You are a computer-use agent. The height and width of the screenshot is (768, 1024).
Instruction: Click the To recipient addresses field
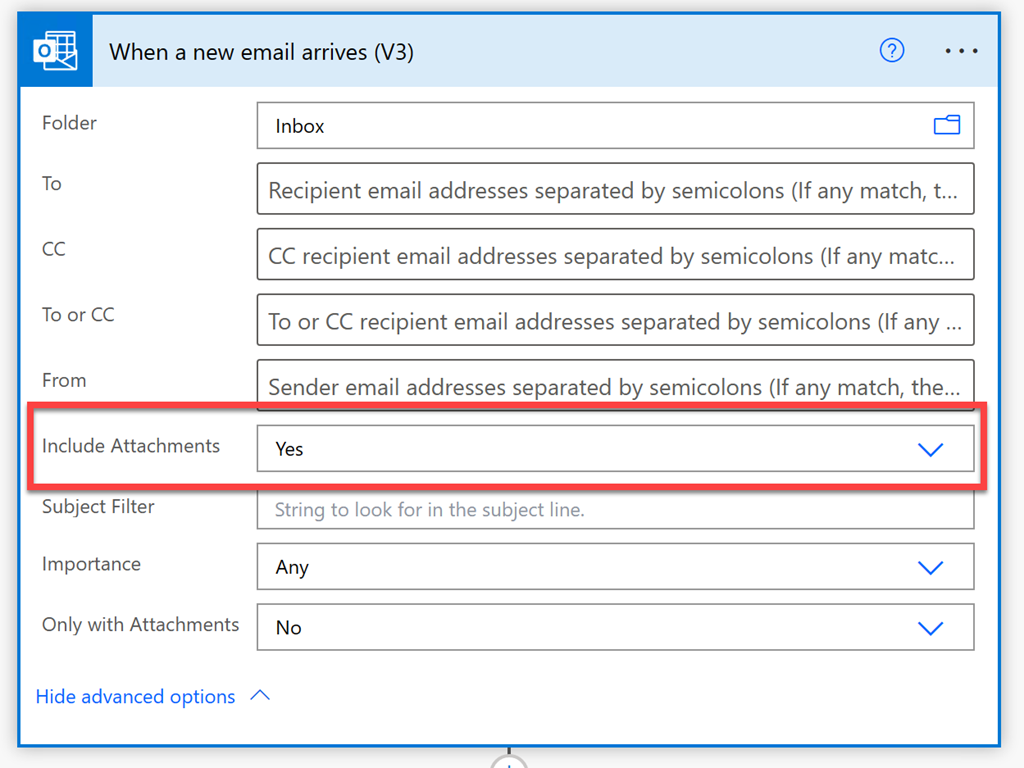(x=615, y=189)
